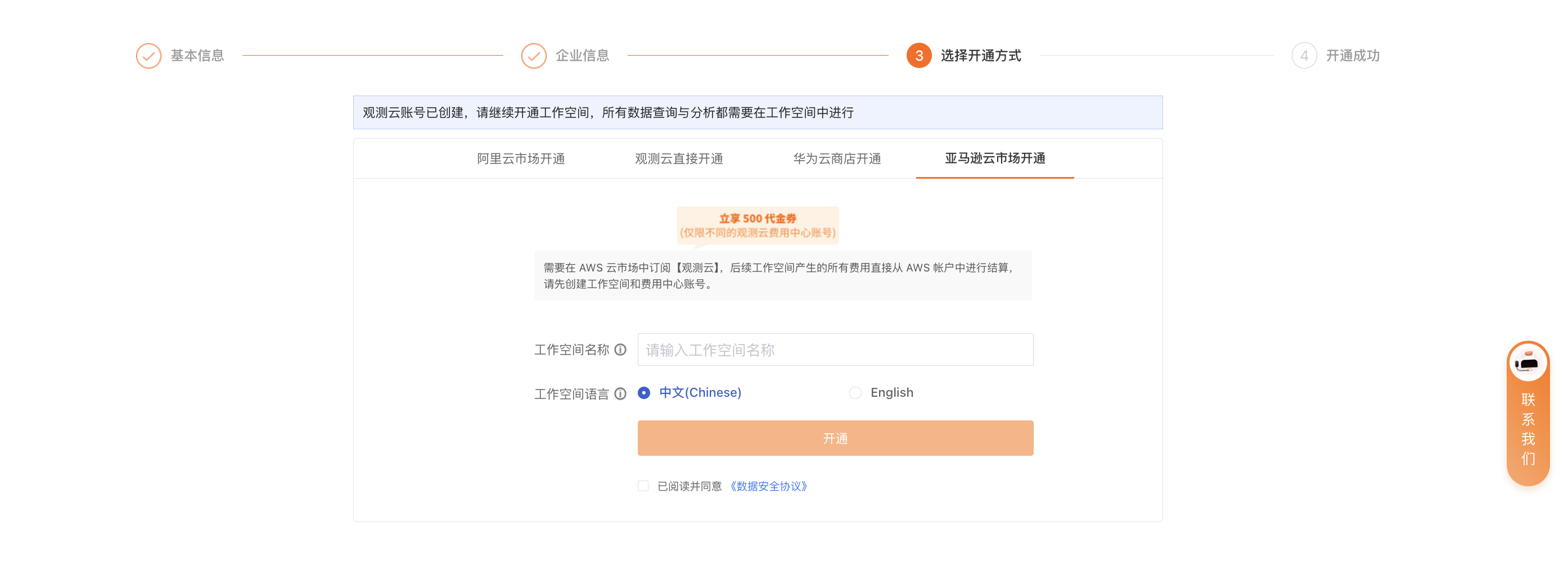Click the 立享 500 代金券 promo badge

coord(758,225)
